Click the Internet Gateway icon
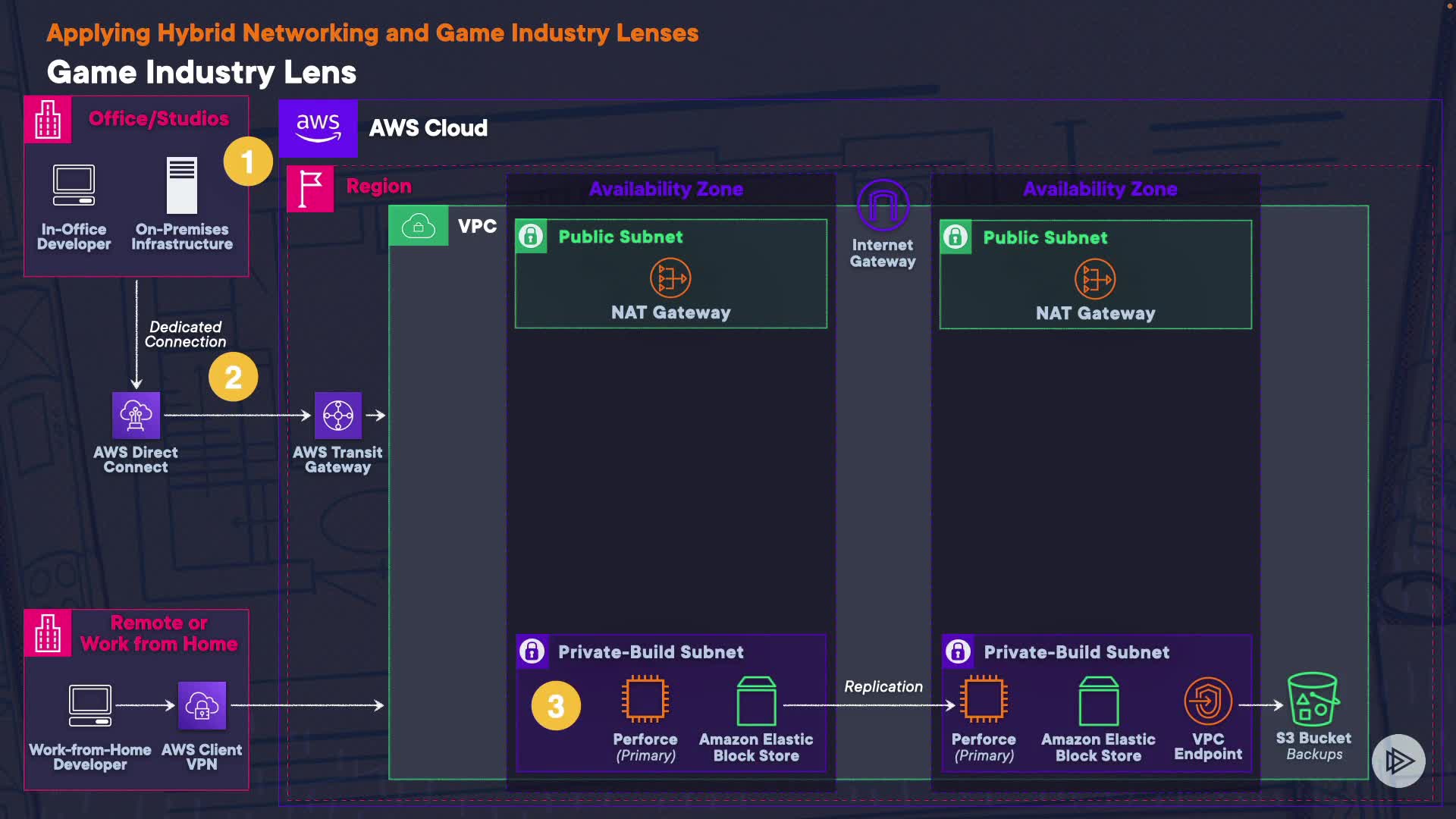Screen dimensions: 1456x819 click(883, 205)
